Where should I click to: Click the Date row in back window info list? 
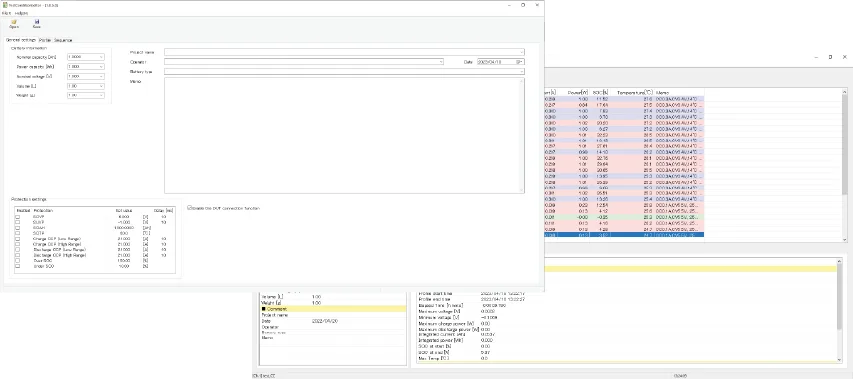point(333,321)
